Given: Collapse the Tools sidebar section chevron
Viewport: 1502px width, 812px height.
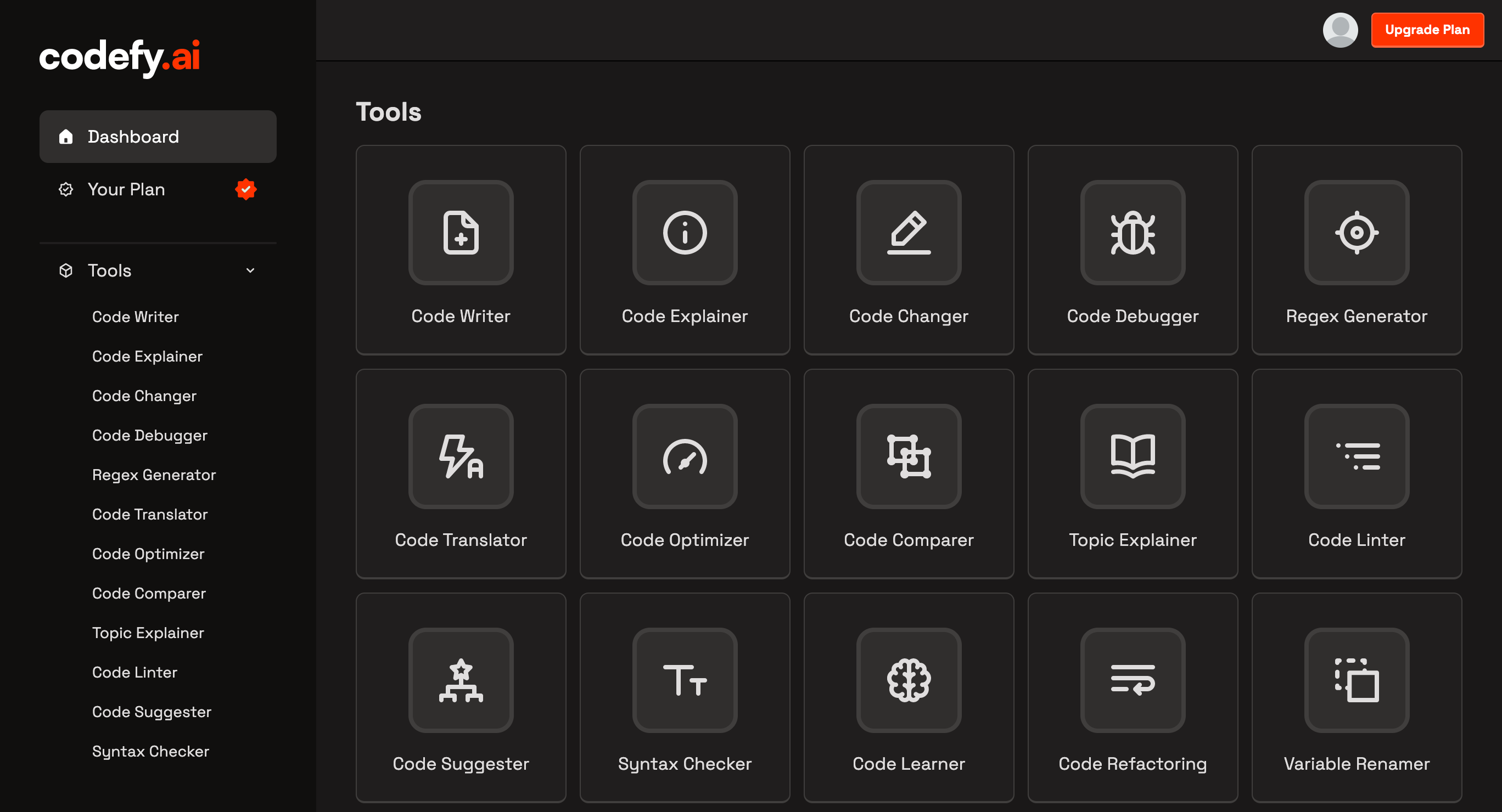Looking at the screenshot, I should point(250,270).
